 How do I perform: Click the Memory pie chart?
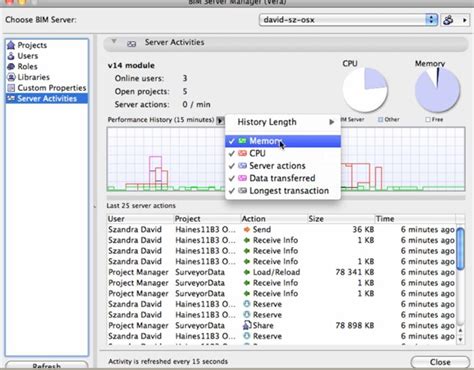tap(437, 89)
